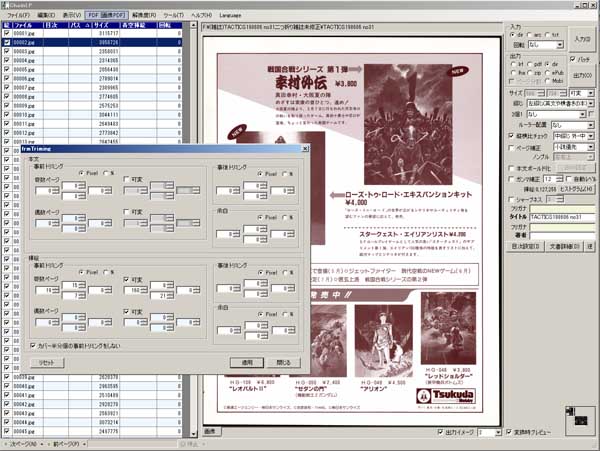Enable the ガンマ補正 checkbox

(x=511, y=179)
